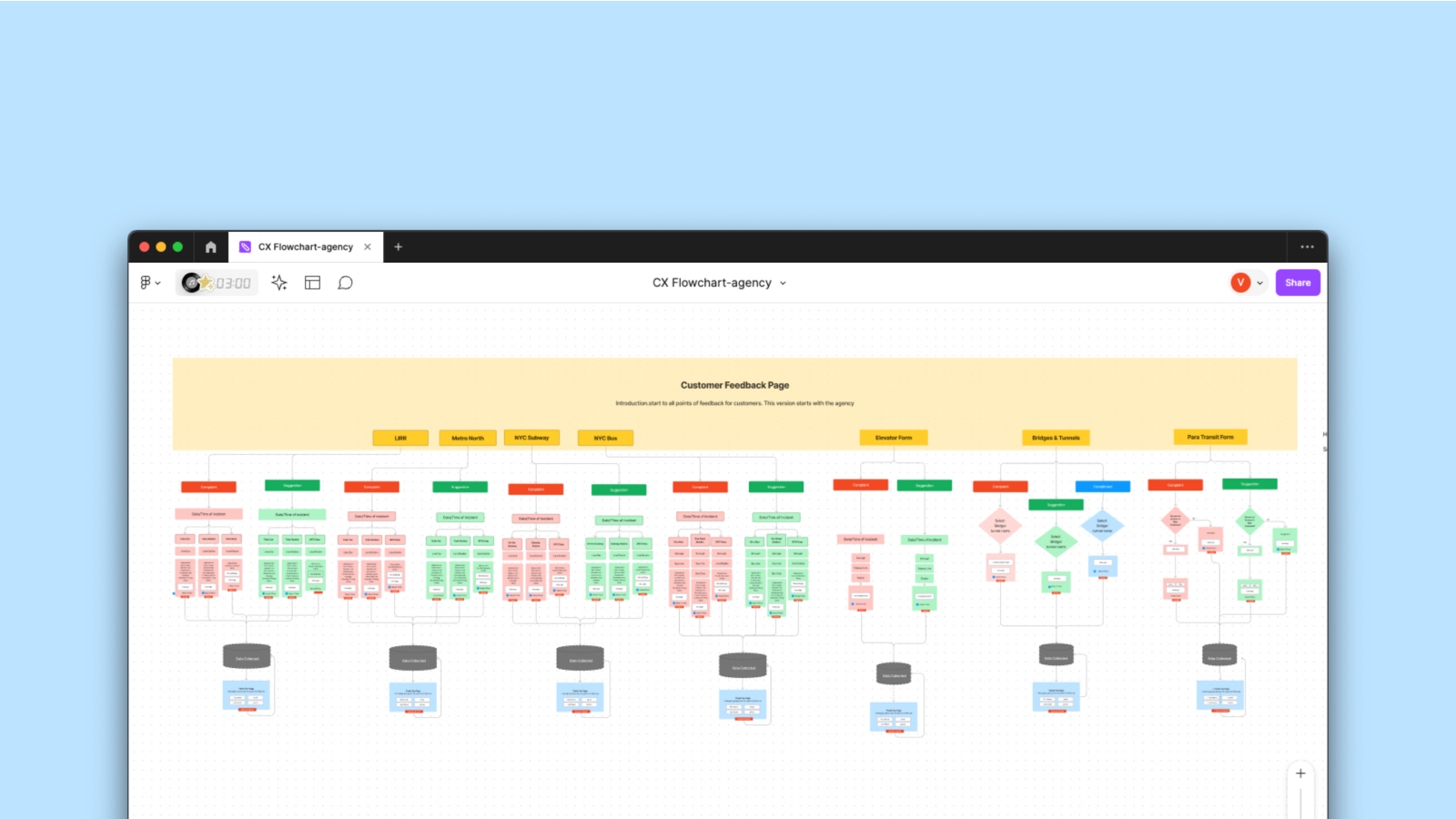Open the FigJam main menu
1456x819 pixels.
tap(149, 283)
